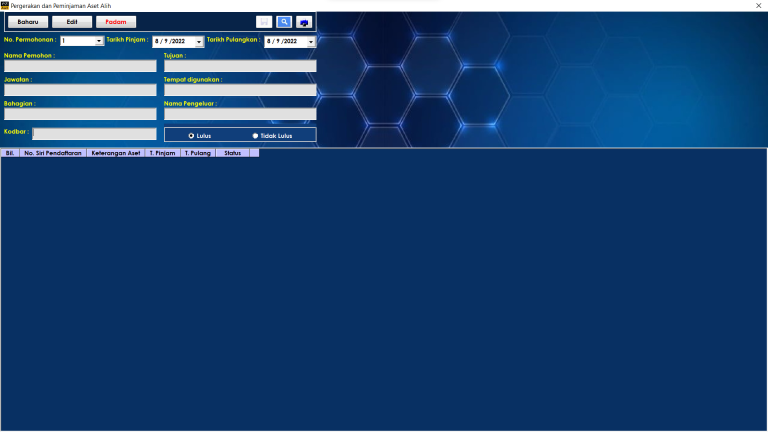Open the No. Permohonan dropdown
The image size is (768, 432).
click(x=99, y=42)
